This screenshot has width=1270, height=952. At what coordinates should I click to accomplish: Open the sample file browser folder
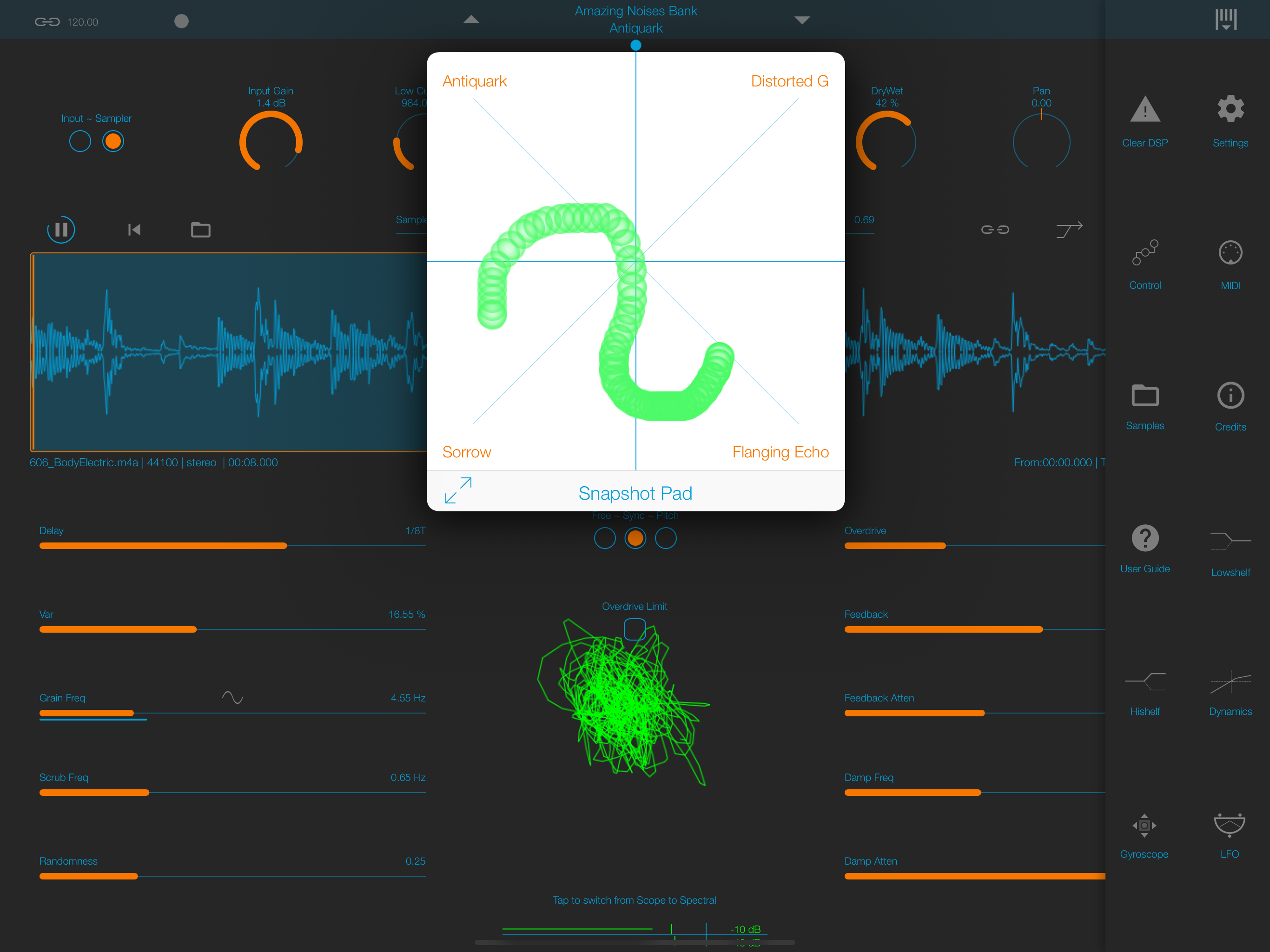coord(200,230)
